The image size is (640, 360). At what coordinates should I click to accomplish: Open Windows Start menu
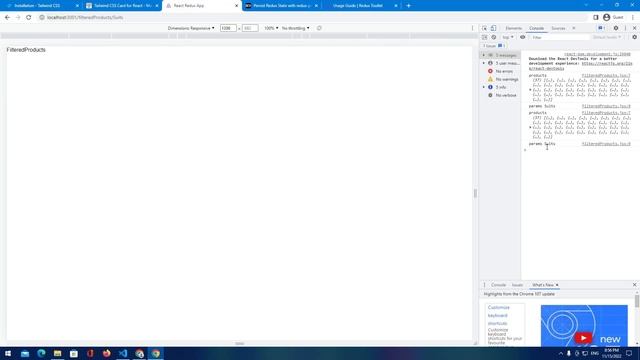pyautogui.click(x=8, y=353)
